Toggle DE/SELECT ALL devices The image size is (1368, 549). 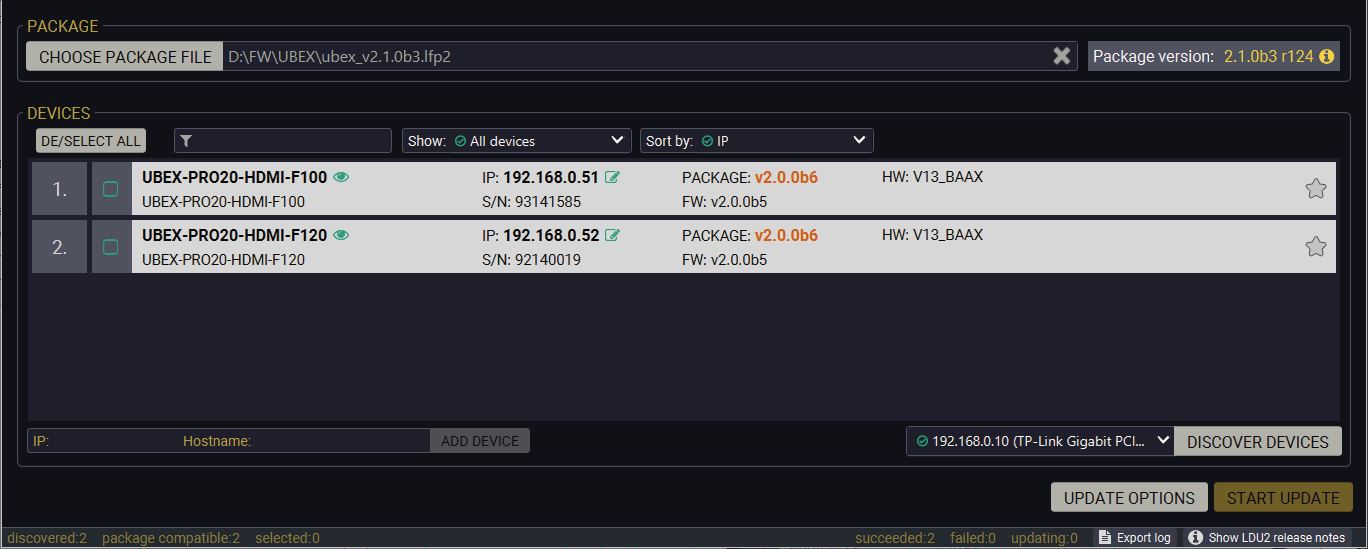coord(91,141)
